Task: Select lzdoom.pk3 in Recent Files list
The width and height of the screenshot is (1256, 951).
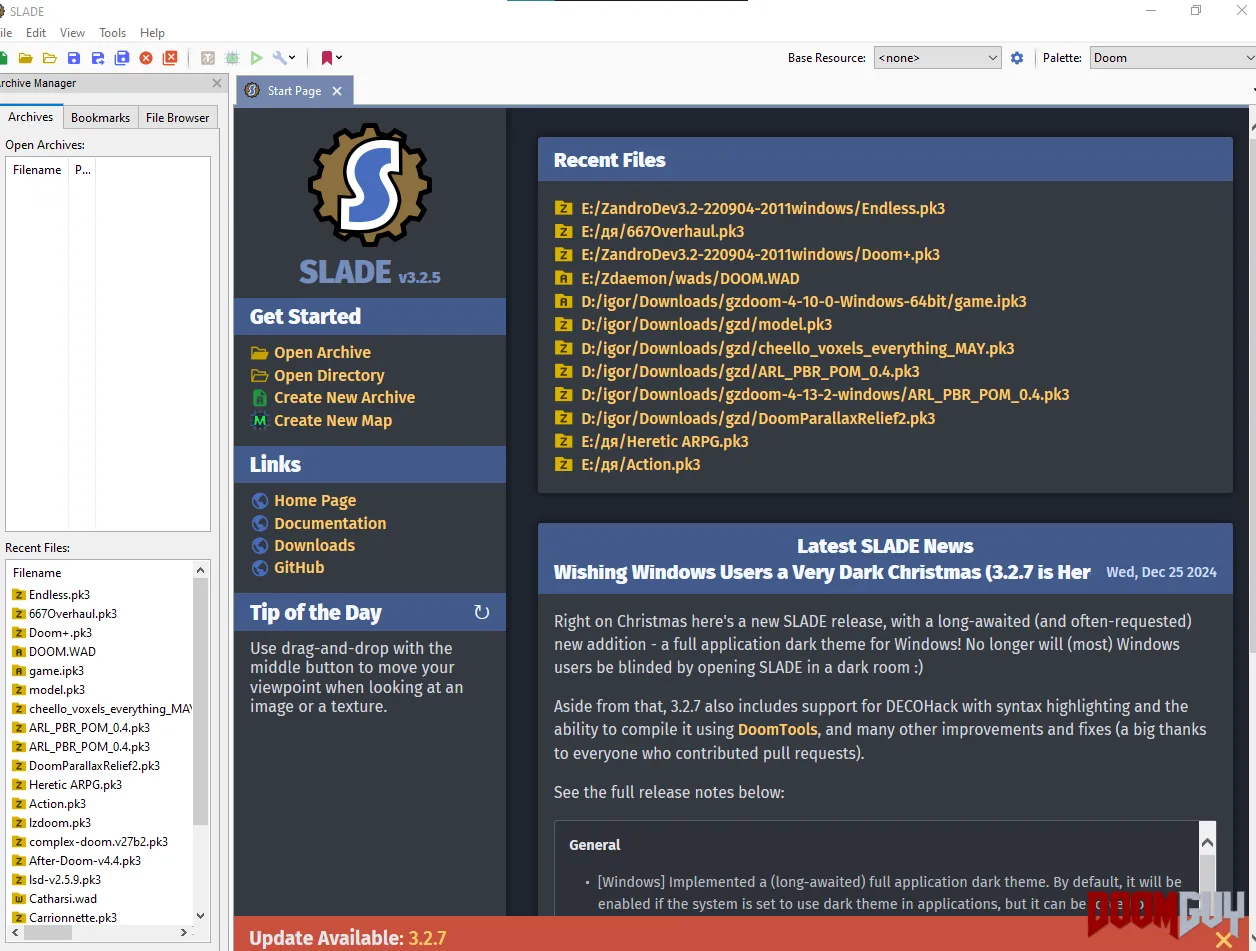Action: (x=60, y=823)
